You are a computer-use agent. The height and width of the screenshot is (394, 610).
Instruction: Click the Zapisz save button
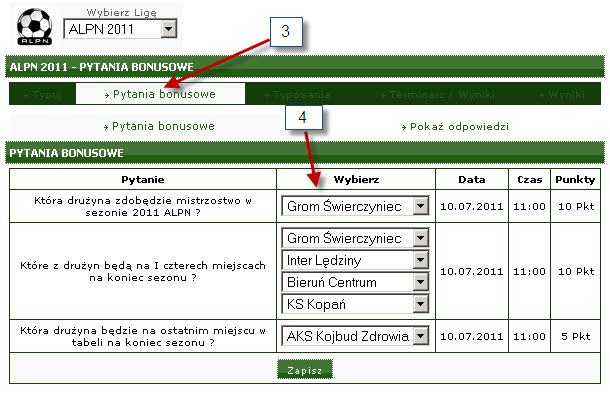point(305,369)
